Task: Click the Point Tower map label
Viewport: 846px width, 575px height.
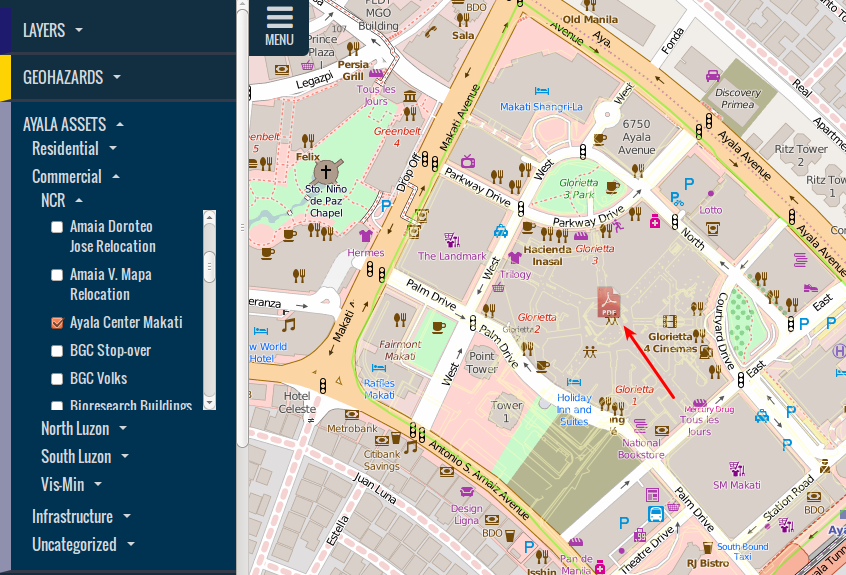Action: [x=482, y=362]
